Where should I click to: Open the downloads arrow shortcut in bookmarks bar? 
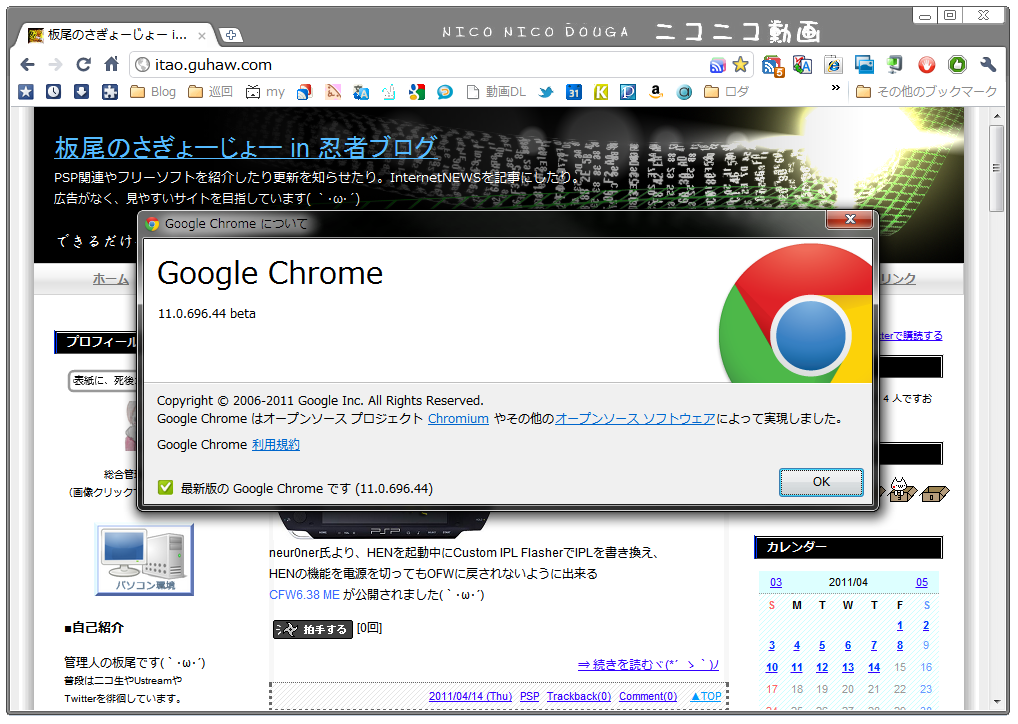point(81,92)
